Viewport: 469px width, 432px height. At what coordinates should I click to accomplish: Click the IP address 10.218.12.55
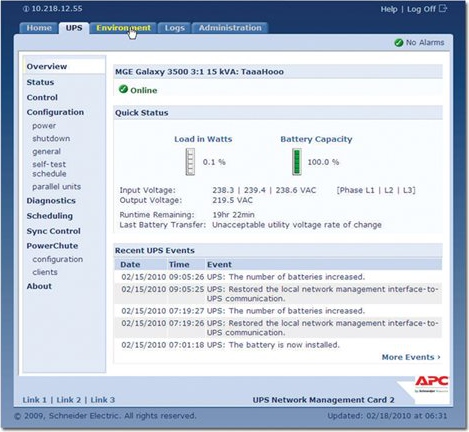pos(57,9)
